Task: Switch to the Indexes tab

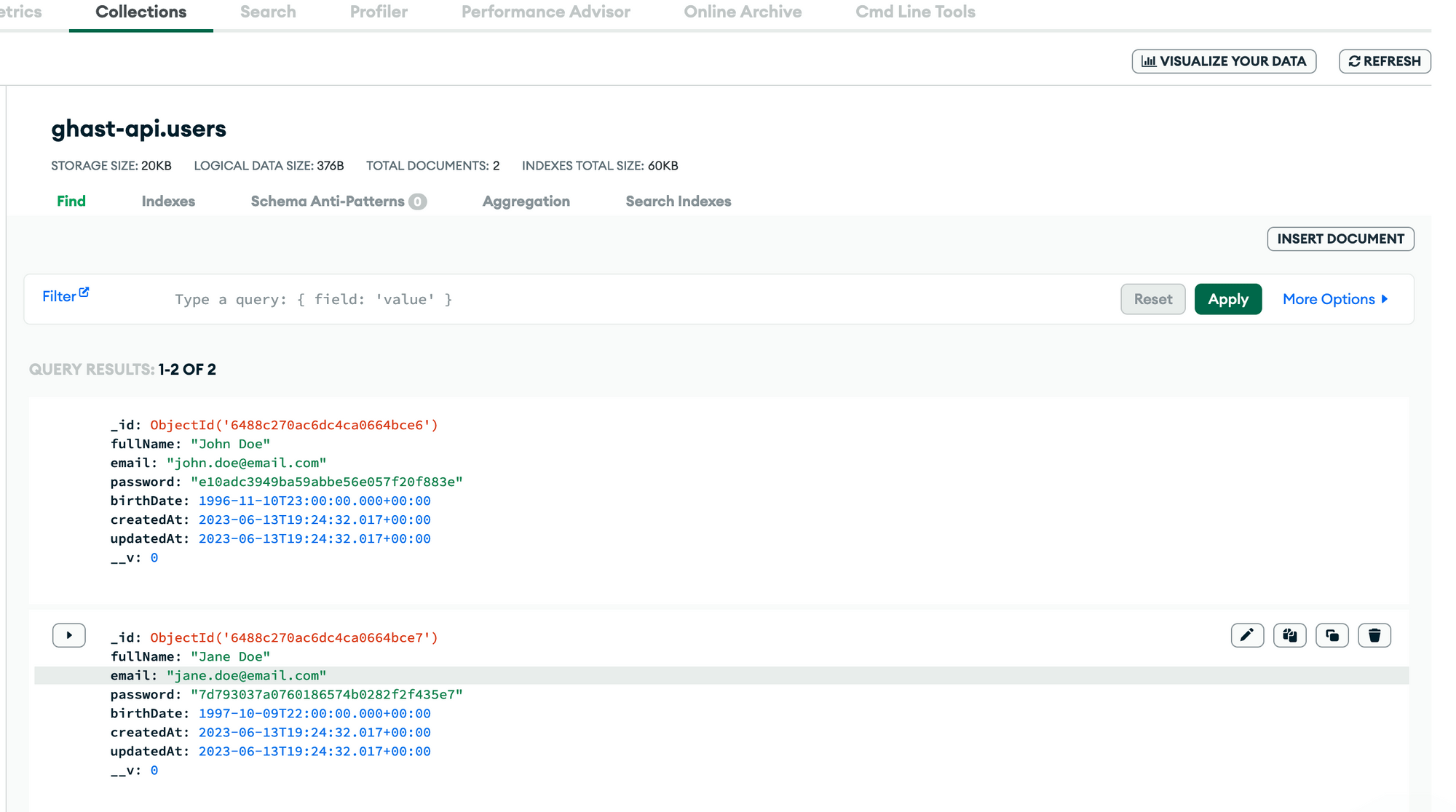Action: point(168,202)
